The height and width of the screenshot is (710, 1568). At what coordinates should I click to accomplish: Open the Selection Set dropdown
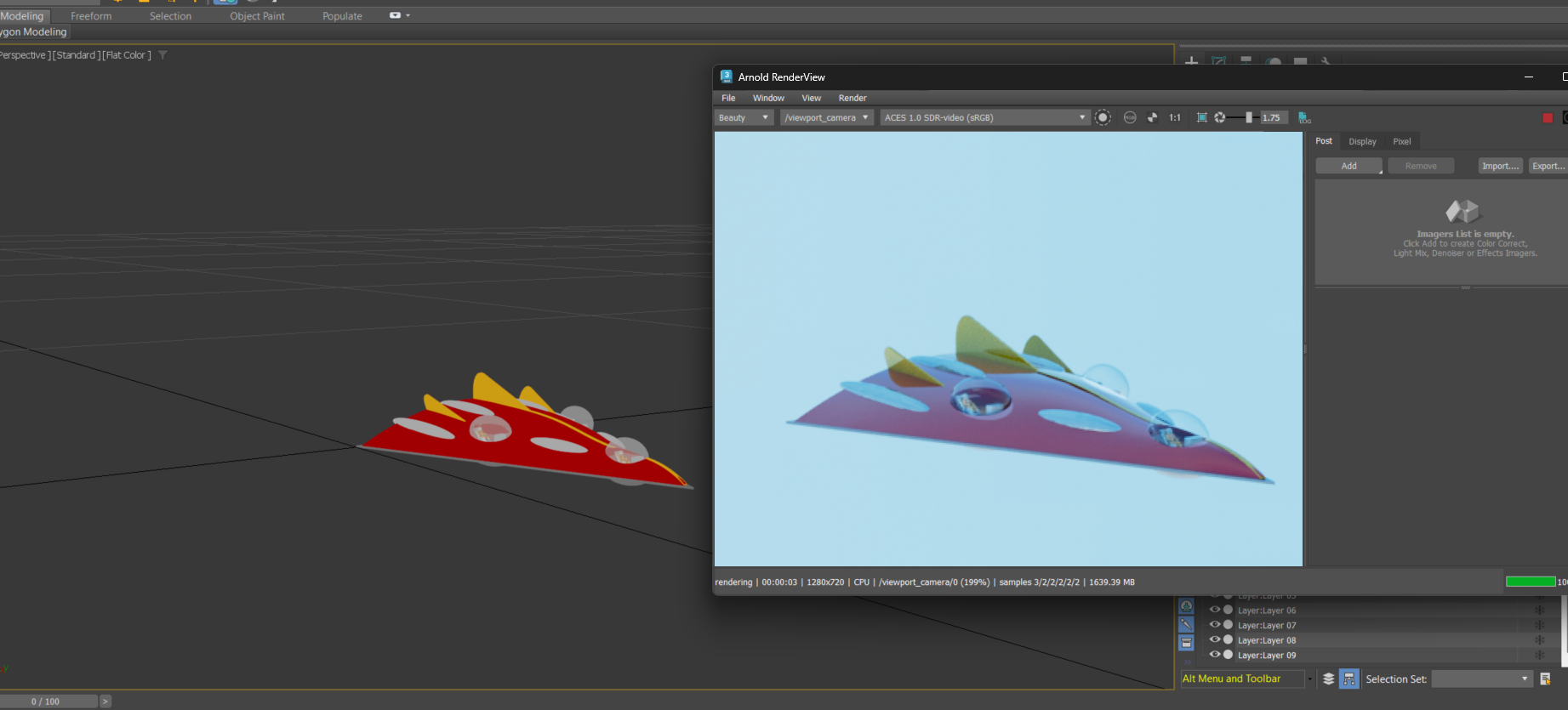1482,679
